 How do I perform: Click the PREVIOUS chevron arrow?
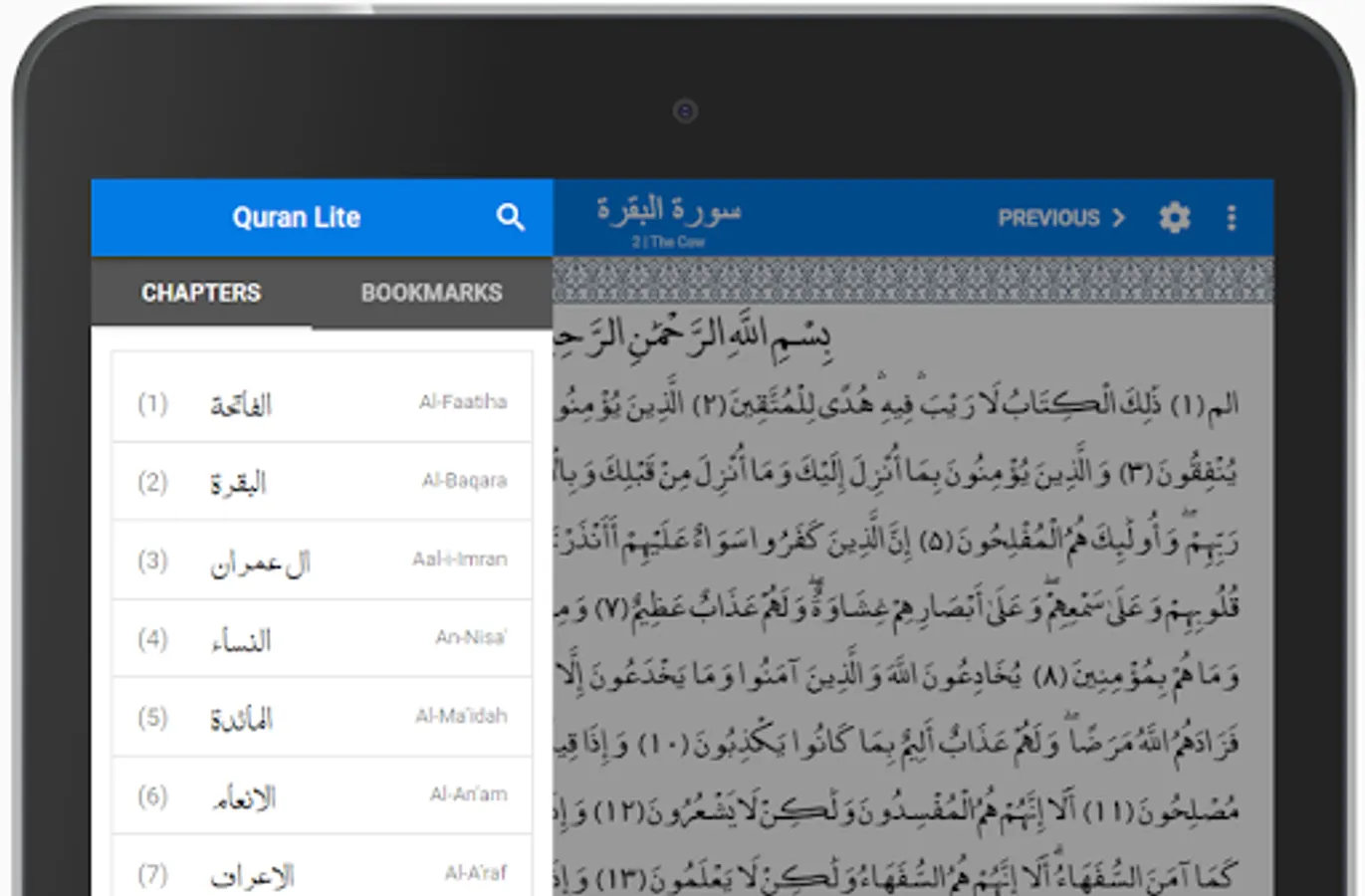[1119, 217]
